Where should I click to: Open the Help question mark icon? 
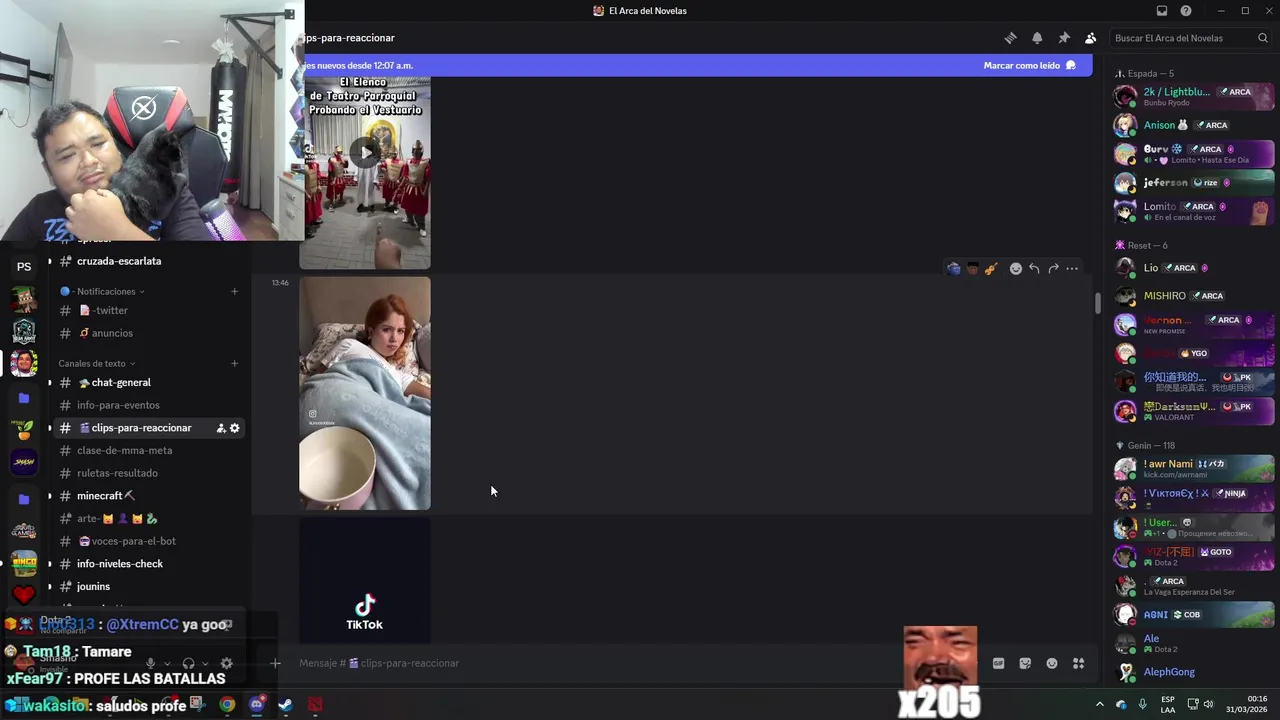[x=1186, y=11]
